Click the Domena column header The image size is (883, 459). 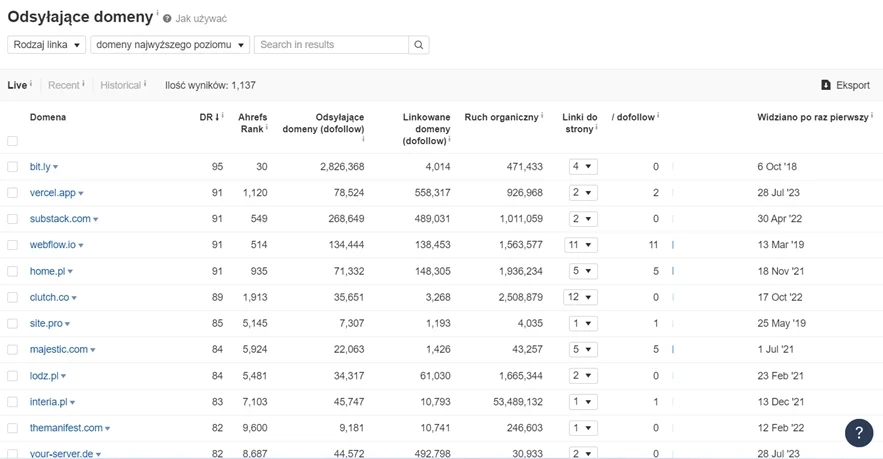point(48,117)
